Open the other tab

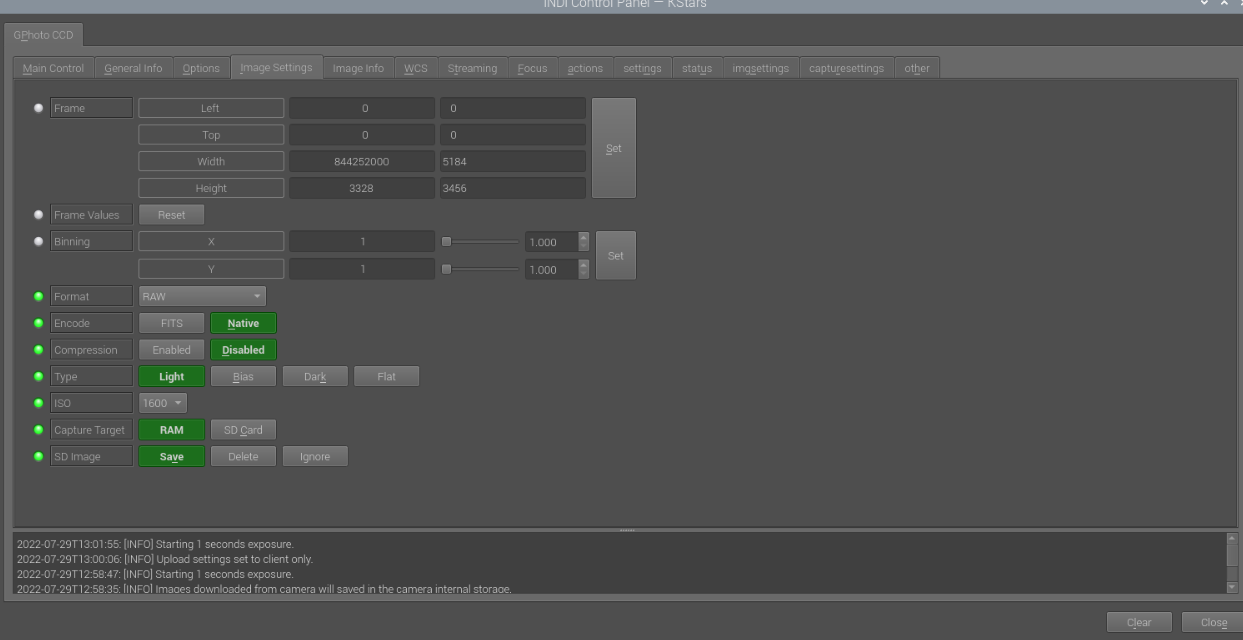(917, 68)
